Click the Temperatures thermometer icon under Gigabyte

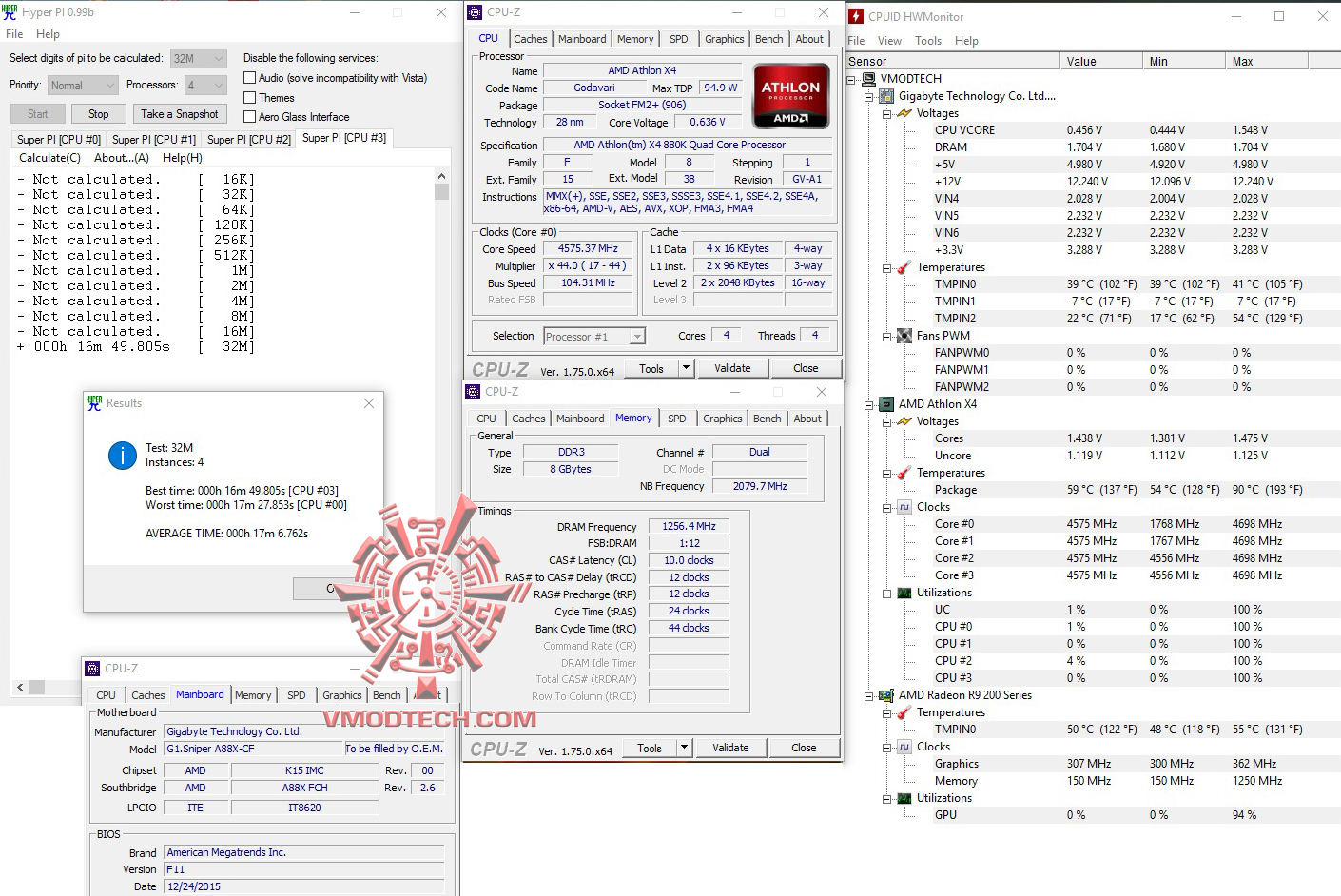pos(904,267)
